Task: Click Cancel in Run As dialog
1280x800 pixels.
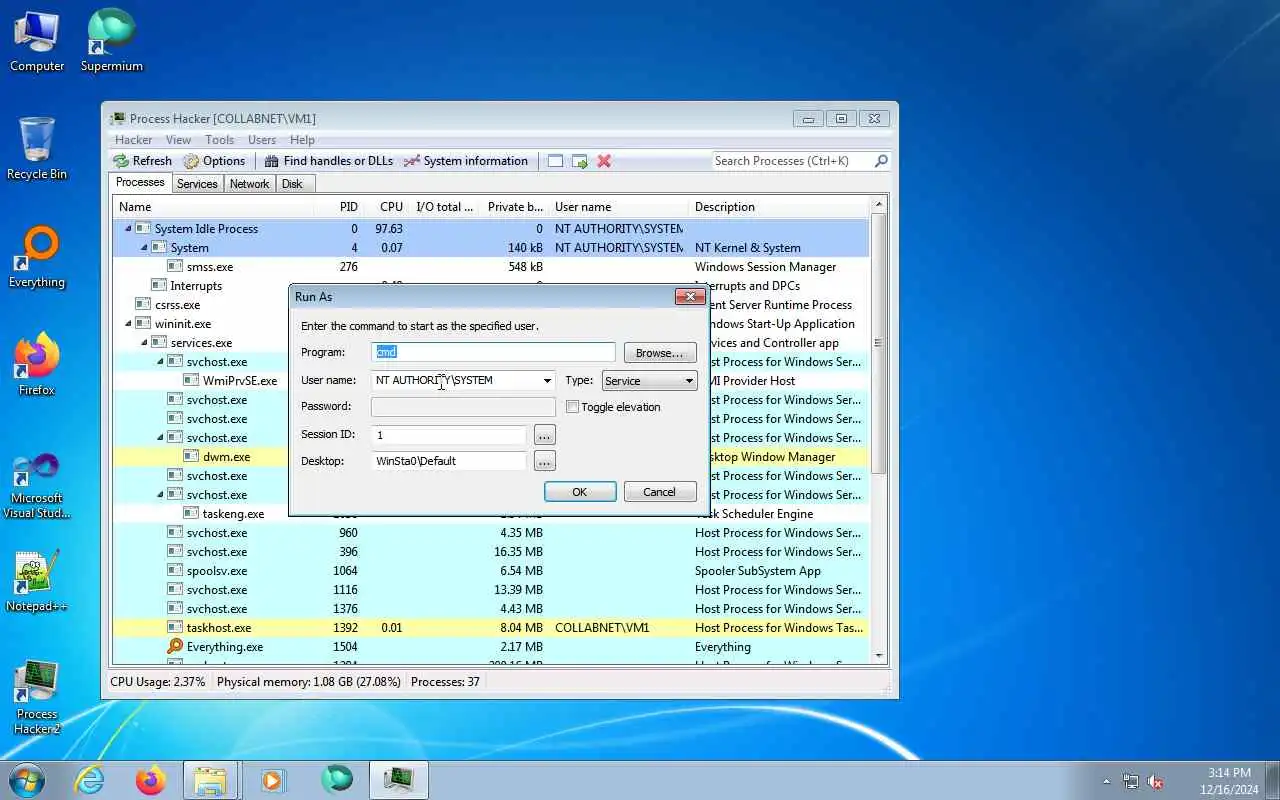Action: coord(659,492)
